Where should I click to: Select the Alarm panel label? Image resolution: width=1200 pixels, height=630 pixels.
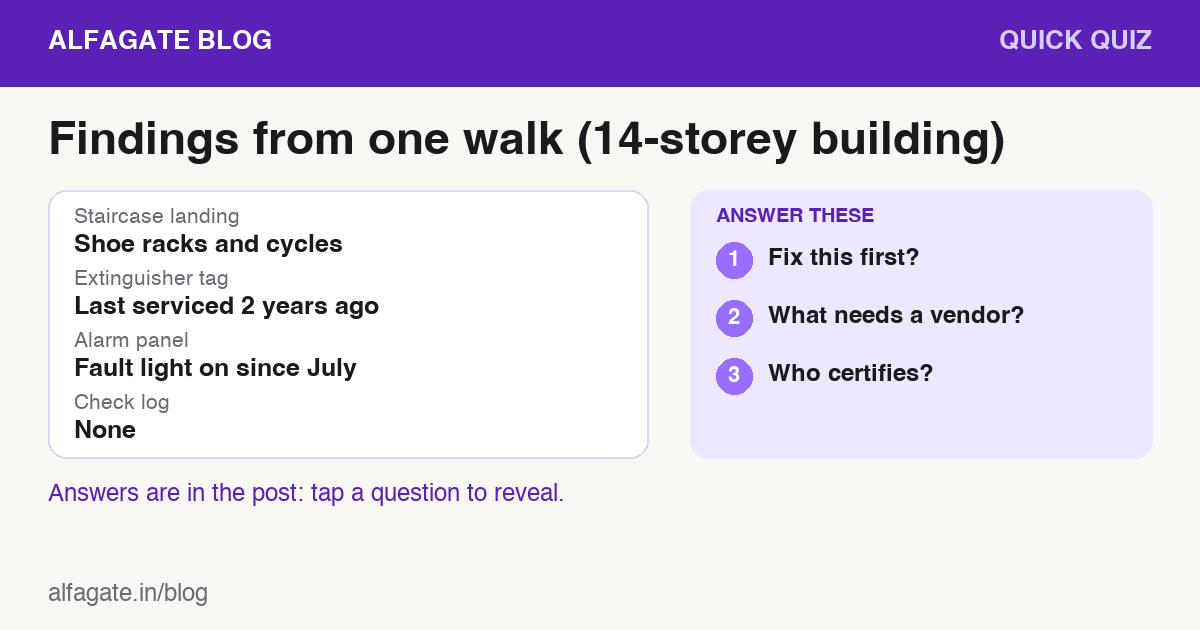click(x=131, y=340)
